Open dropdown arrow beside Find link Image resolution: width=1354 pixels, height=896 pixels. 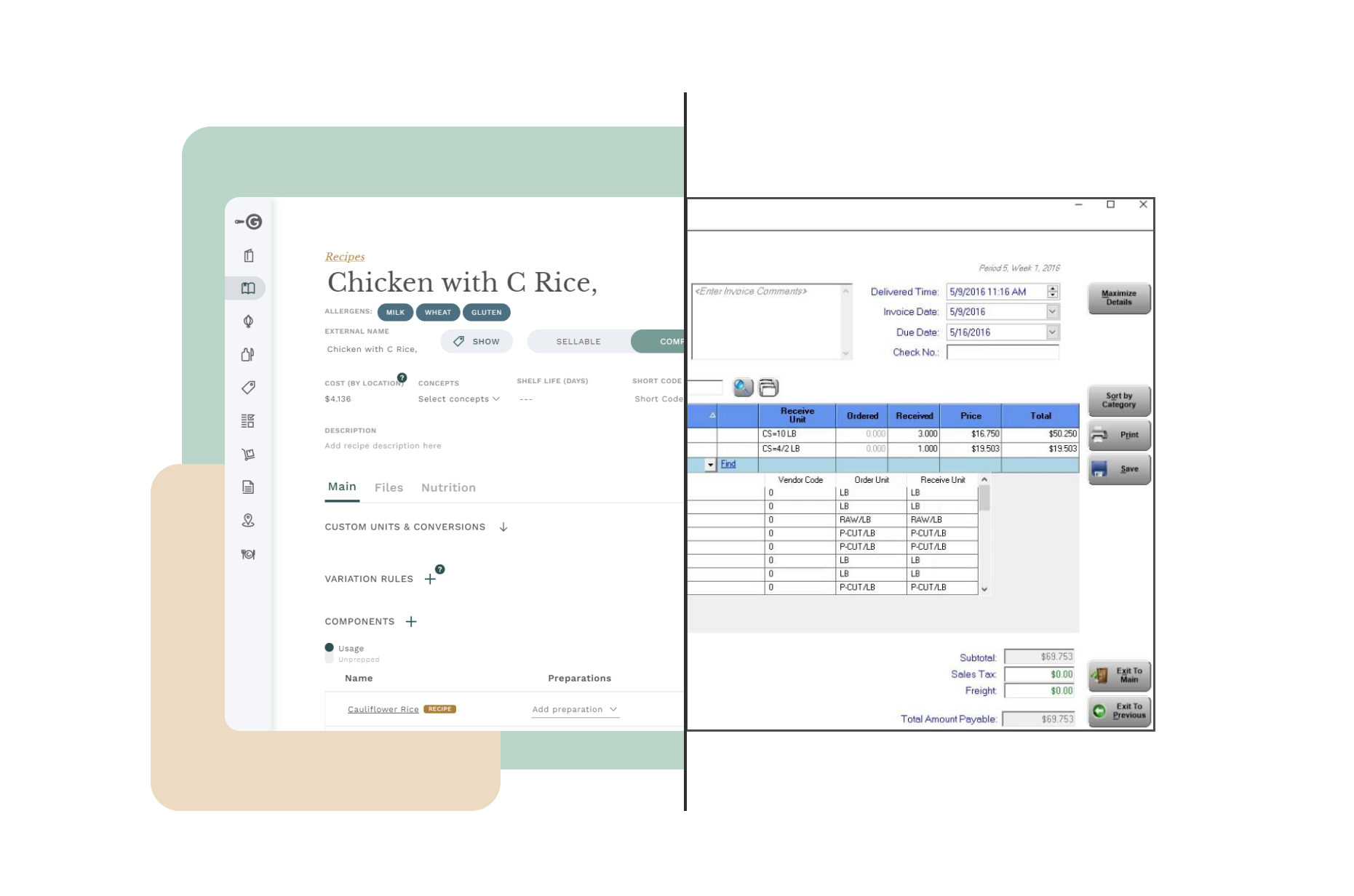(710, 465)
